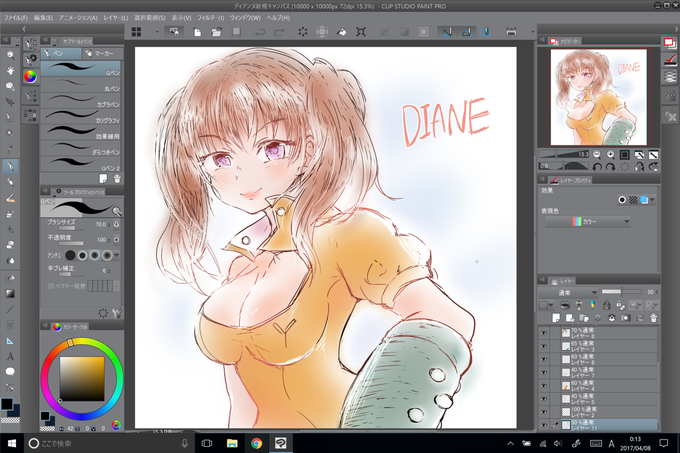Select the Eraser tool in toolbox

click(x=10, y=245)
